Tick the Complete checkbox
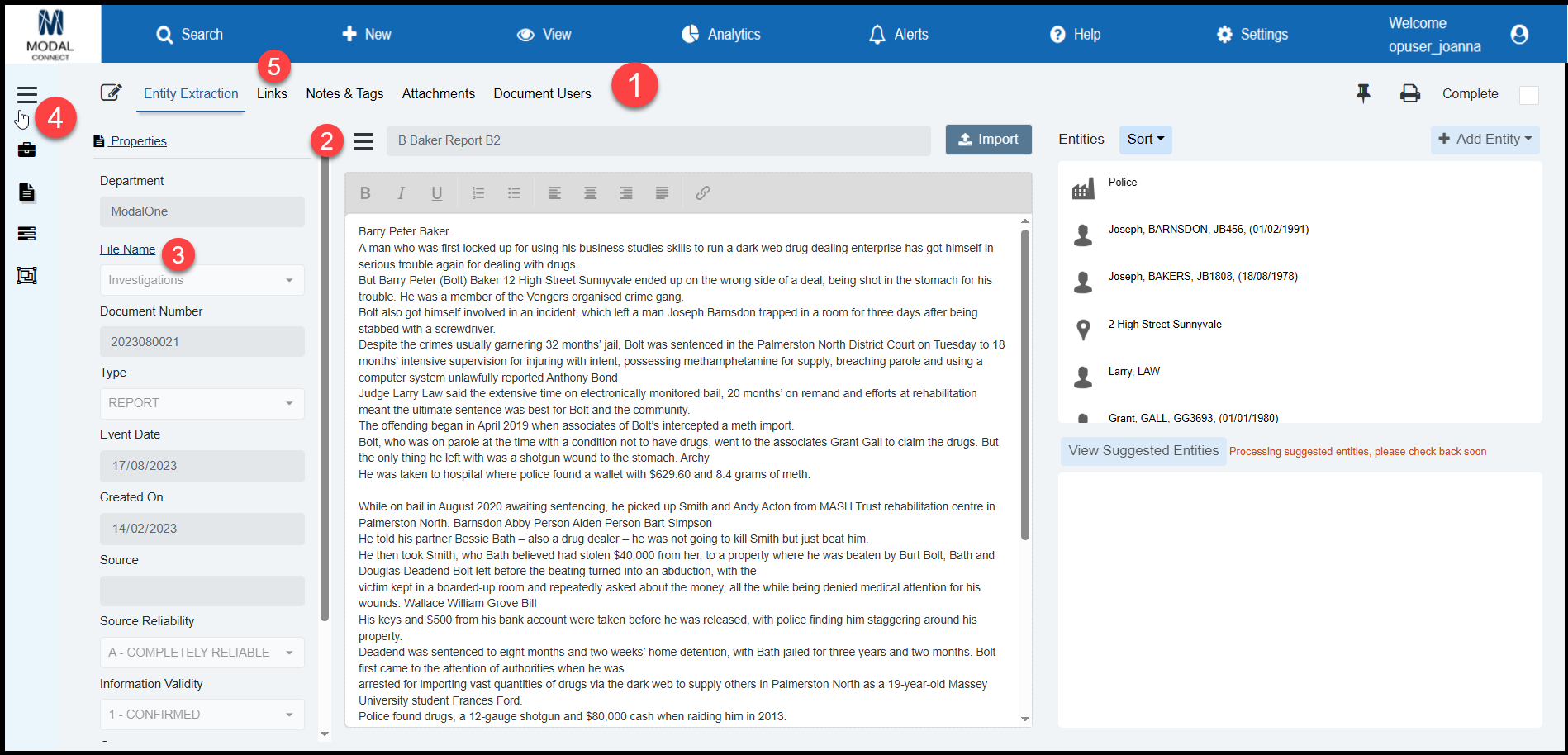Viewport: 1568px width, 755px height. pos(1528,95)
